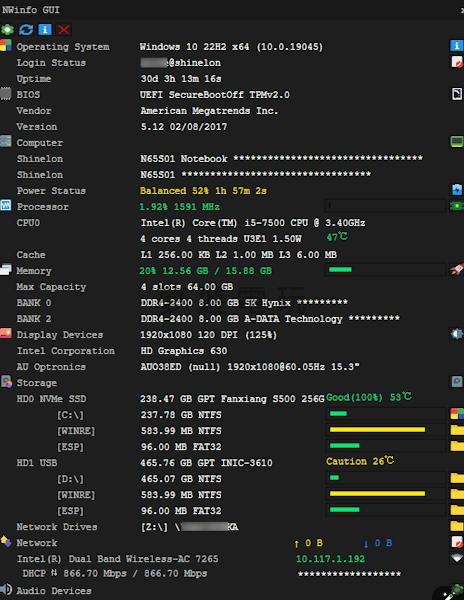Click the D:\ drive usage bar
The image size is (464, 600).
tap(386, 478)
